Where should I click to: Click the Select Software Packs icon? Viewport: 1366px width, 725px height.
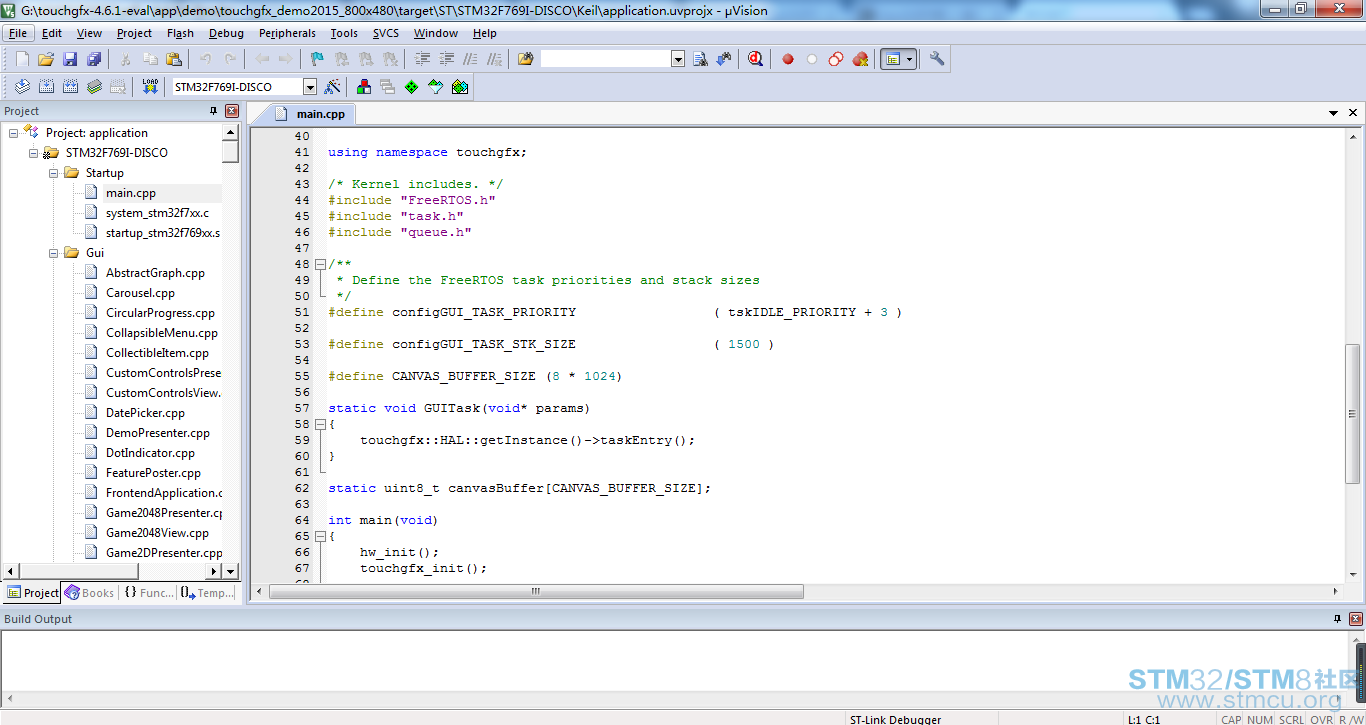[436, 87]
